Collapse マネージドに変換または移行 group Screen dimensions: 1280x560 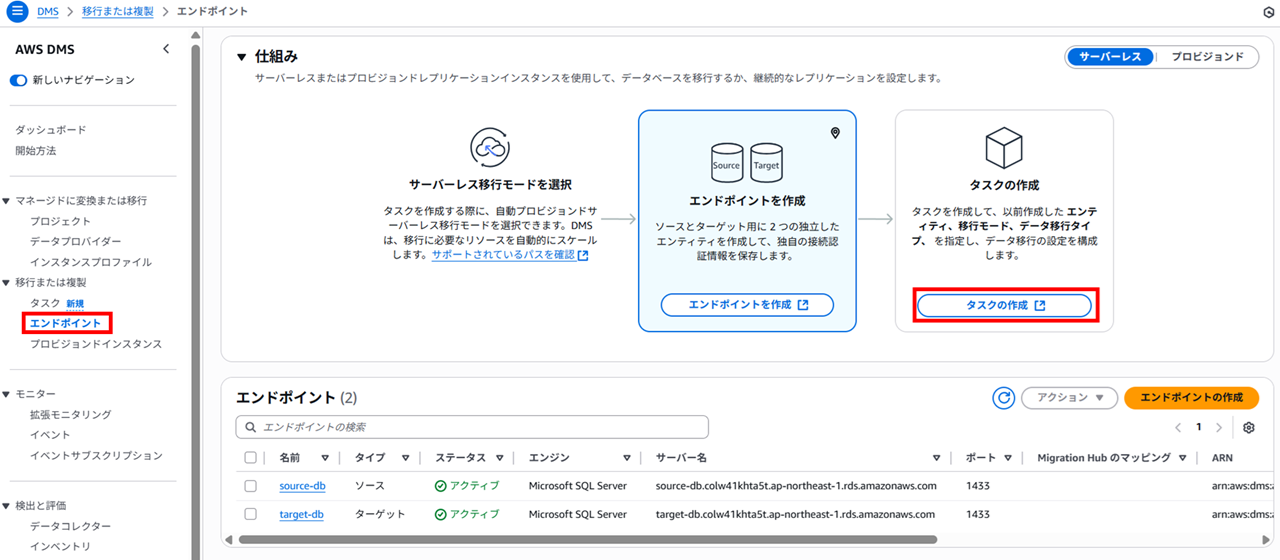pos(7,201)
